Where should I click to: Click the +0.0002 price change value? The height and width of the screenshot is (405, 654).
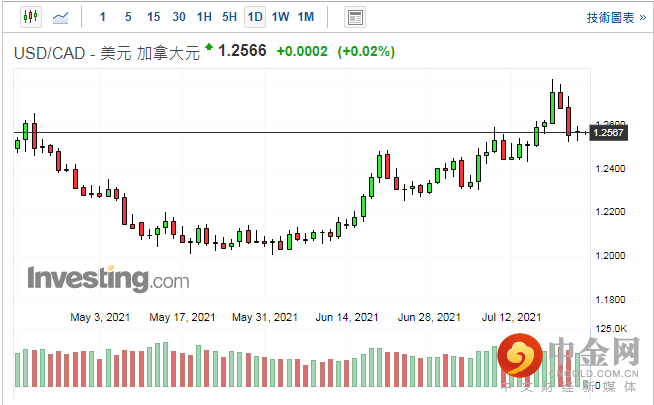click(x=302, y=52)
